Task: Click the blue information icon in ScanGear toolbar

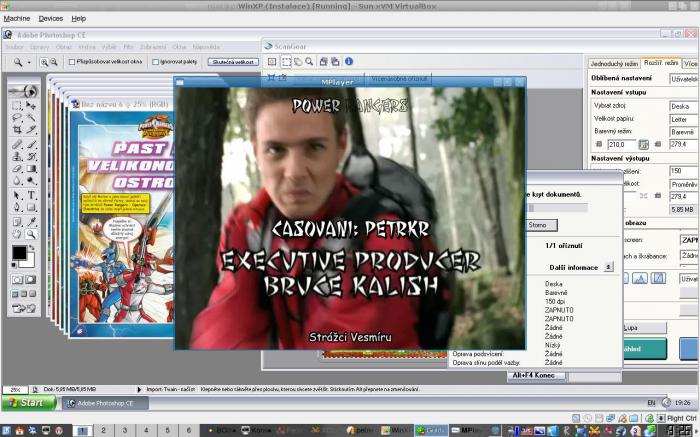Action: [x=349, y=62]
